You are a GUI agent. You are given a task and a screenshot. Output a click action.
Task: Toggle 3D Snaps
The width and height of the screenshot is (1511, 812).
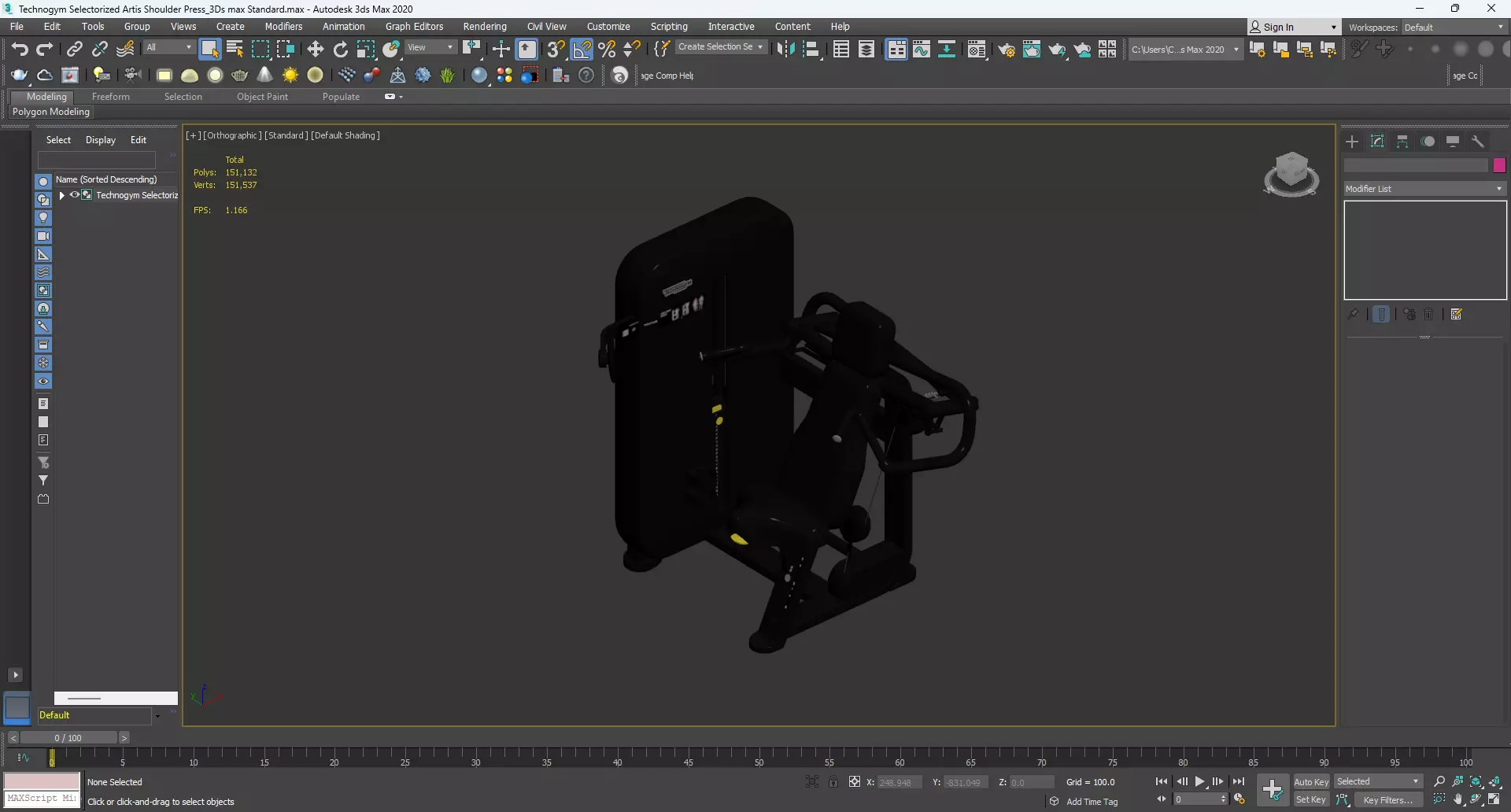tap(556, 49)
